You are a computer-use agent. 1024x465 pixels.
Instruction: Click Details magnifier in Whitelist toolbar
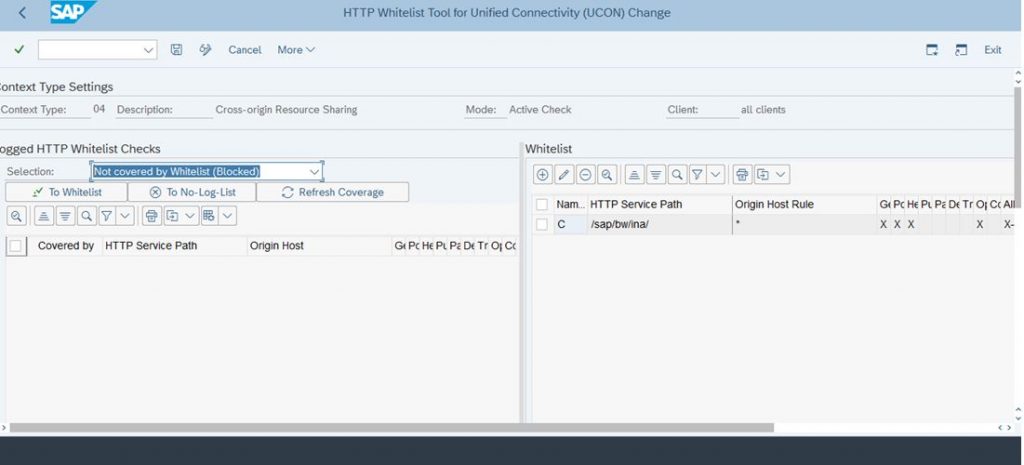tap(607, 174)
